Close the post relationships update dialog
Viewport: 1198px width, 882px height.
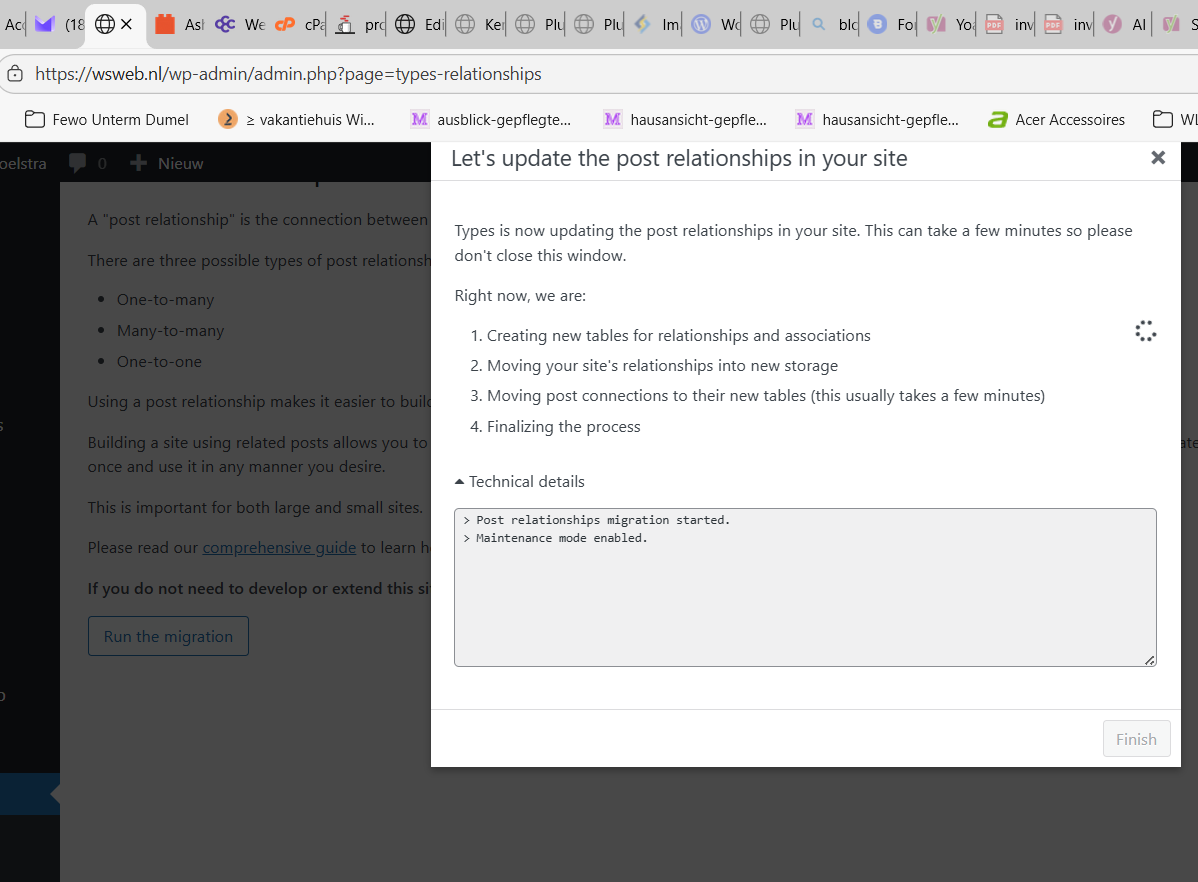(1158, 158)
